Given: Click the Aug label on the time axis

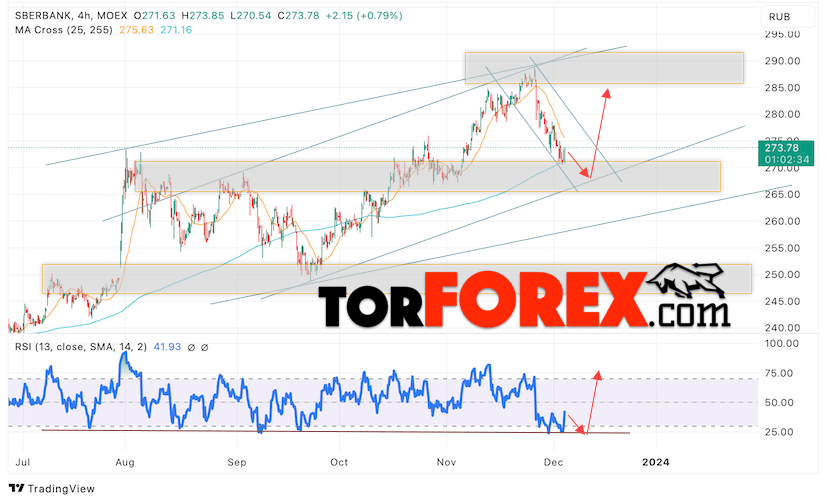Looking at the screenshot, I should [125, 462].
